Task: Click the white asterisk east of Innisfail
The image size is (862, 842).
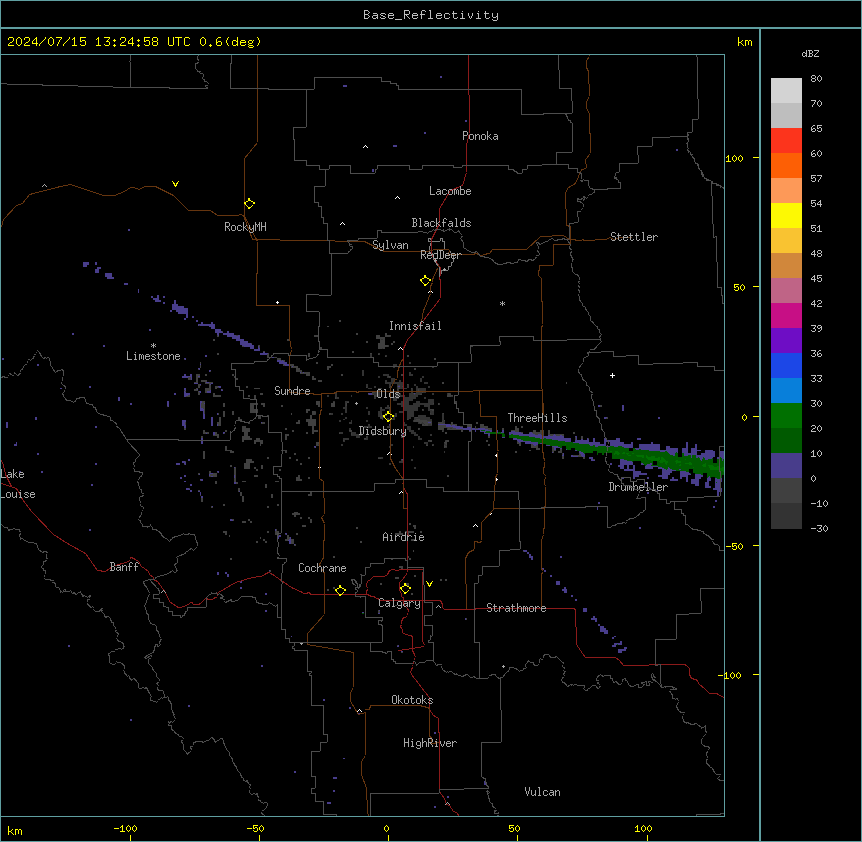Action: tap(502, 303)
